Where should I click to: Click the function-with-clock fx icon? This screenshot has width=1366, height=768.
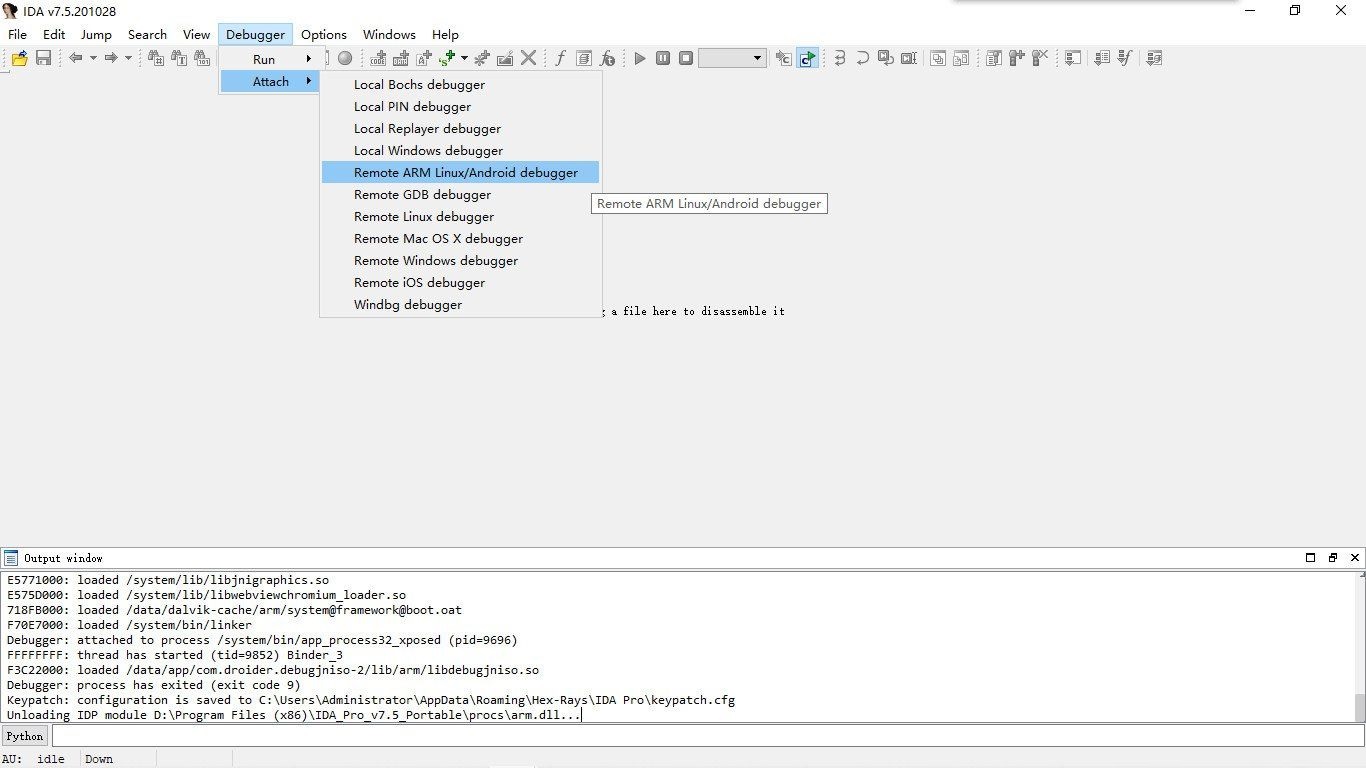[x=607, y=58]
